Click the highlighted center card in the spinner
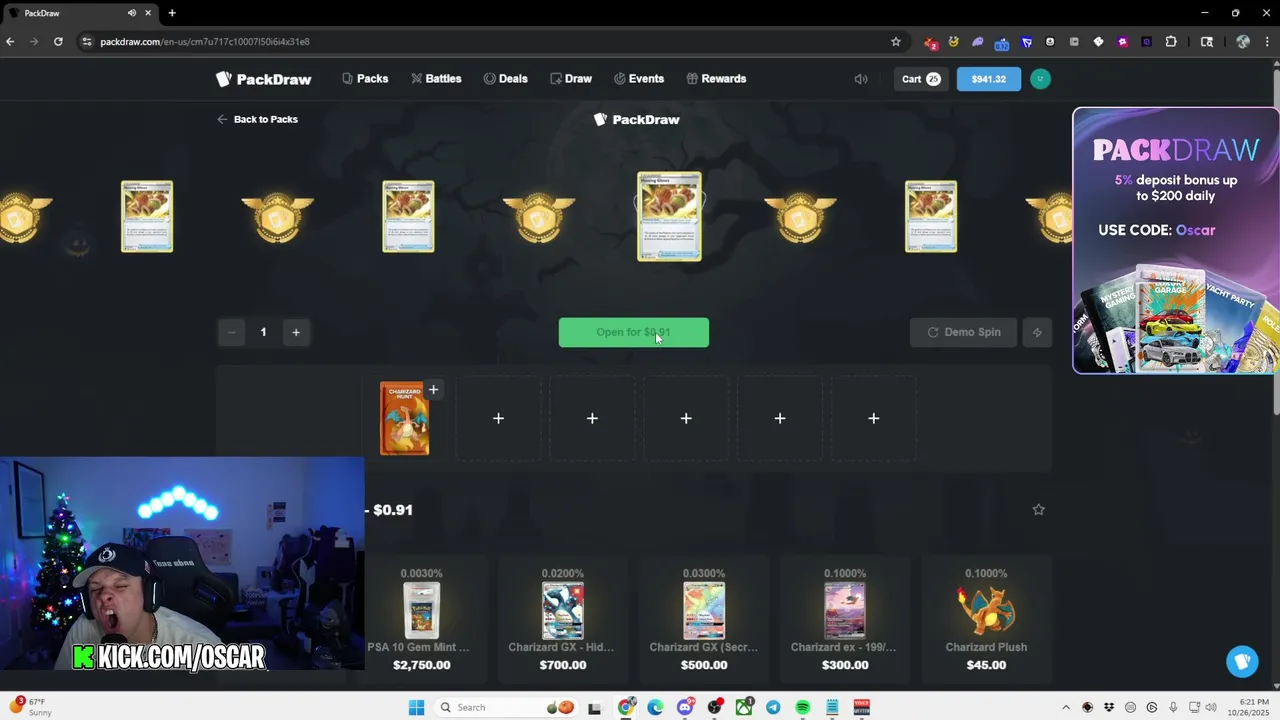The image size is (1280, 720). pos(669,216)
